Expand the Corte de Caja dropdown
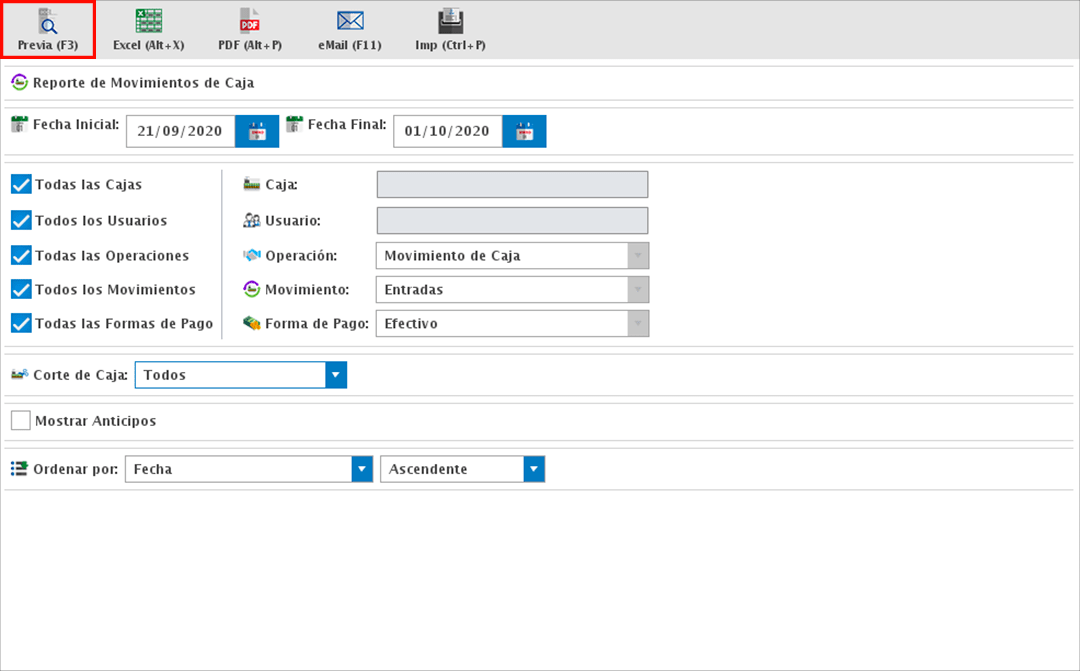Viewport: 1080px width, 671px height. [x=336, y=376]
